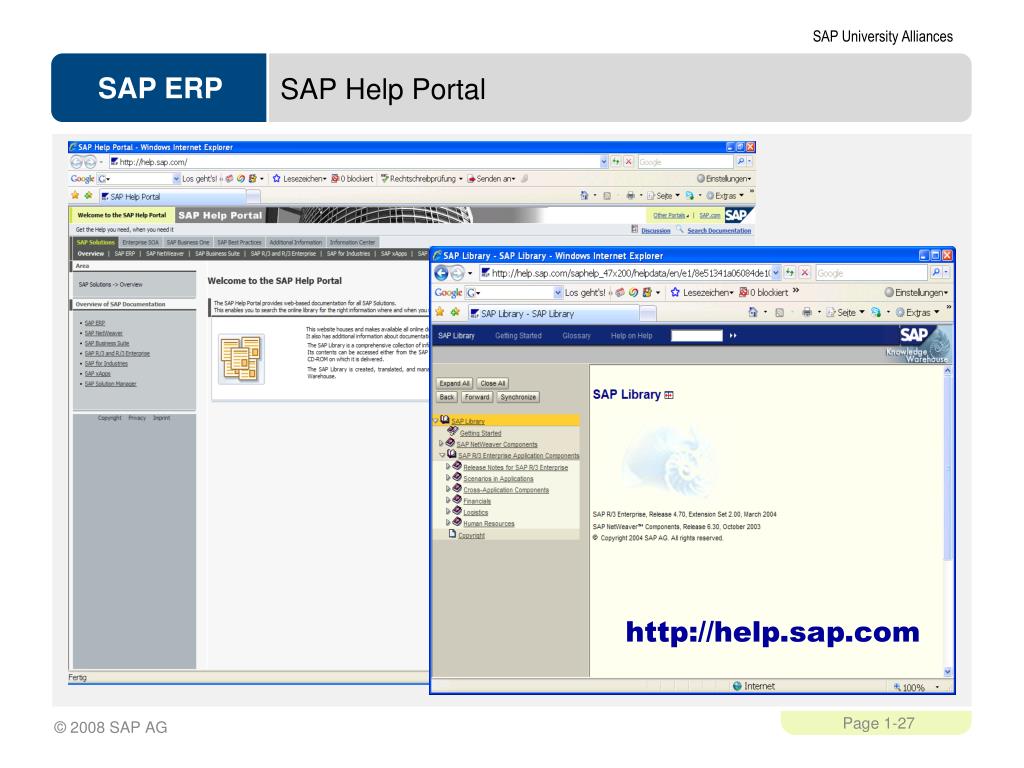Expand Cross-Application Components tree node
The width and height of the screenshot is (1024, 768).
click(448, 489)
